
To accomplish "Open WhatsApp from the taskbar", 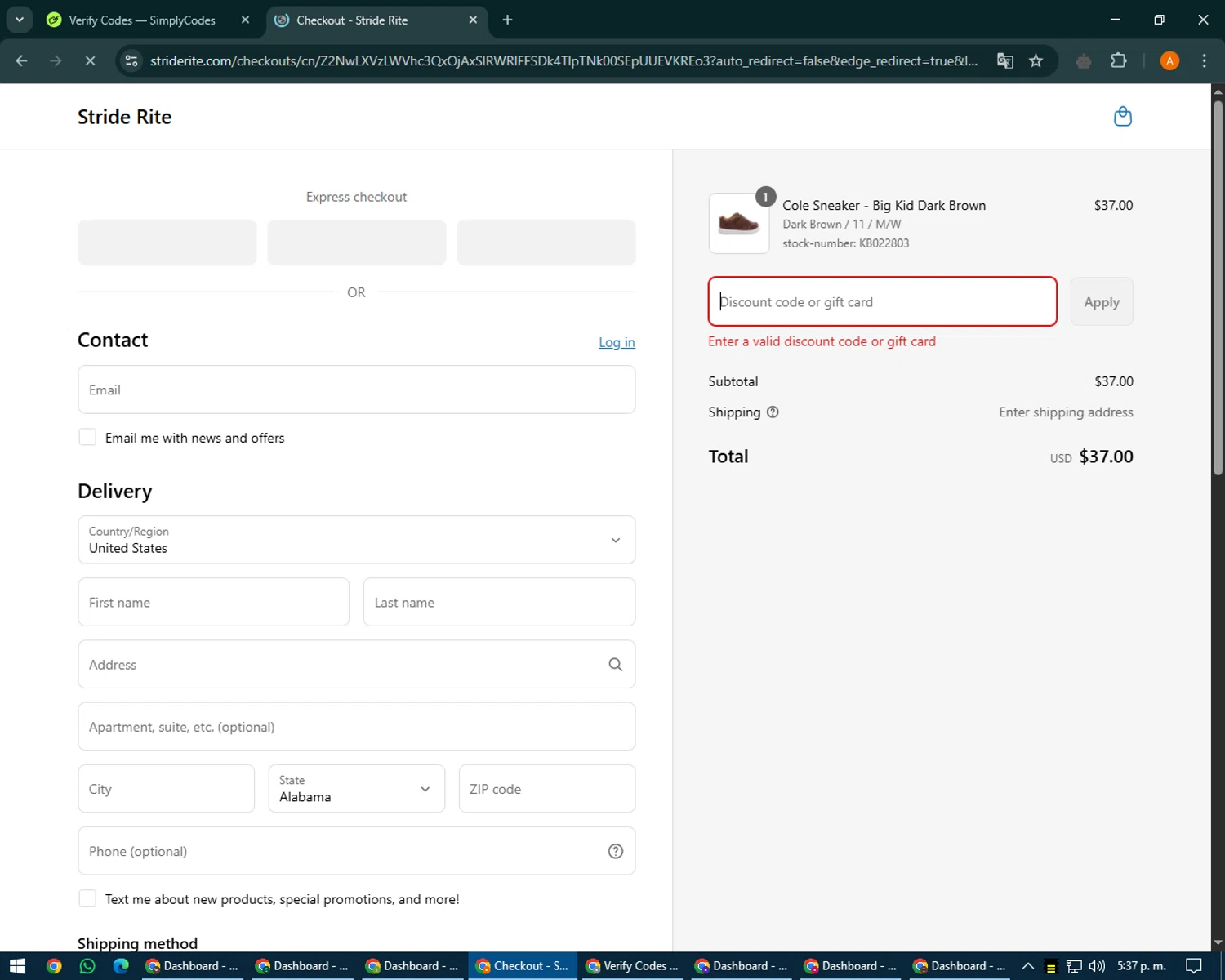I will tap(87, 966).
